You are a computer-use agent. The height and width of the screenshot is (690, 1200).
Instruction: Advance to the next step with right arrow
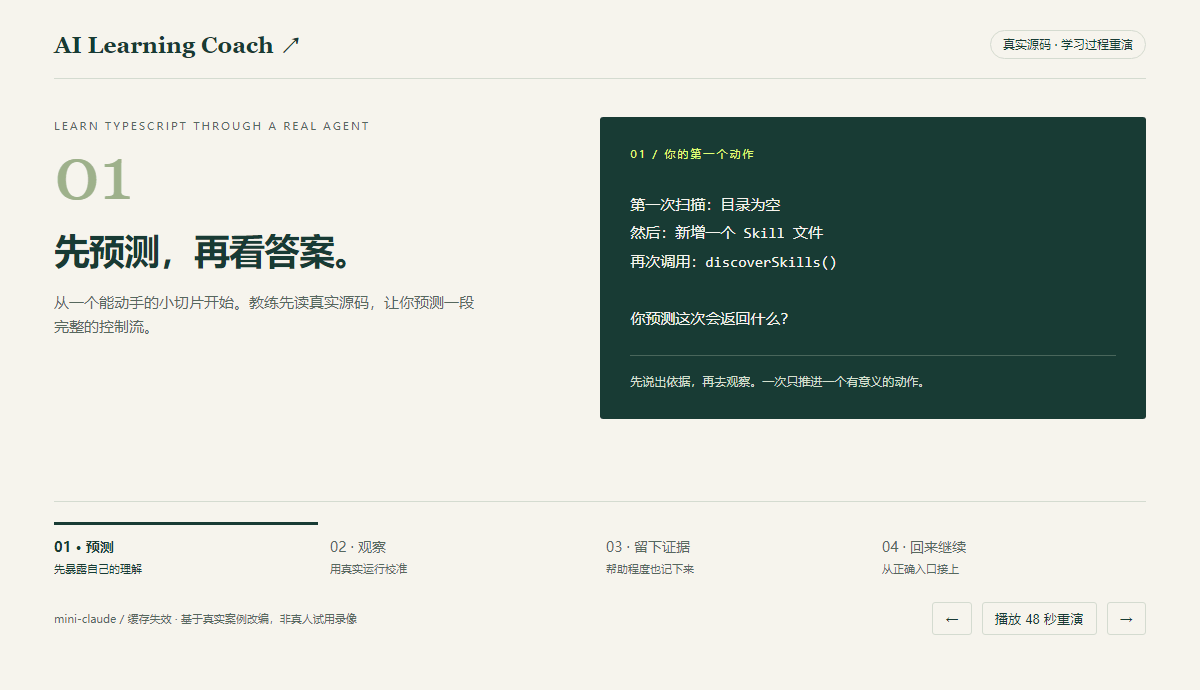(1126, 619)
